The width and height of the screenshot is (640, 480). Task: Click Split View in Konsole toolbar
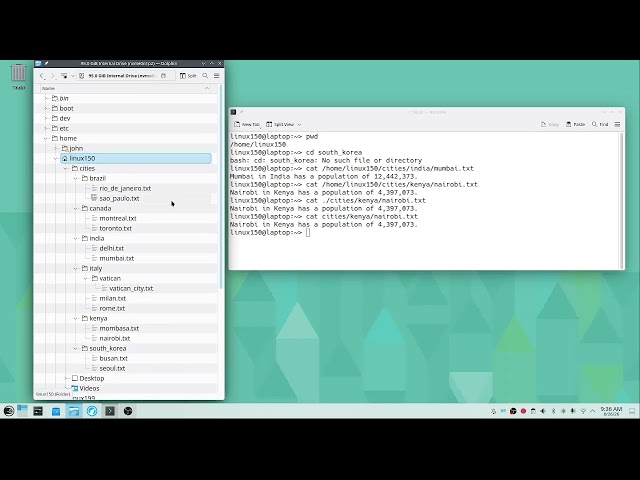[280, 124]
